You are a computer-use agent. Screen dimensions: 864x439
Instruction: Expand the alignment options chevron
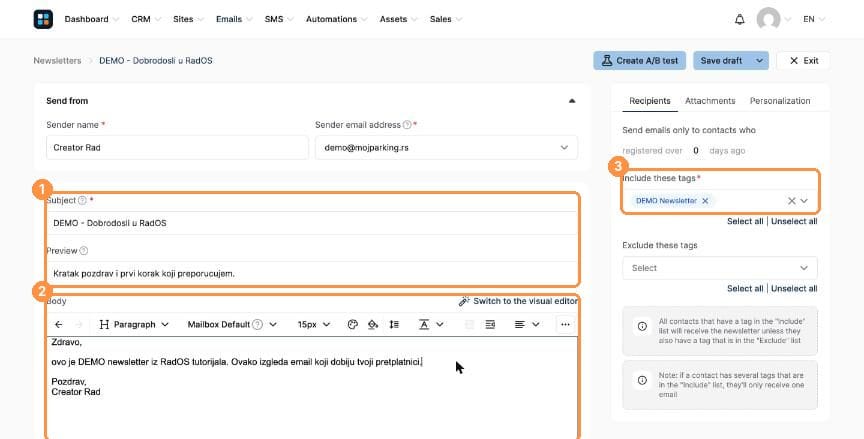coord(536,324)
